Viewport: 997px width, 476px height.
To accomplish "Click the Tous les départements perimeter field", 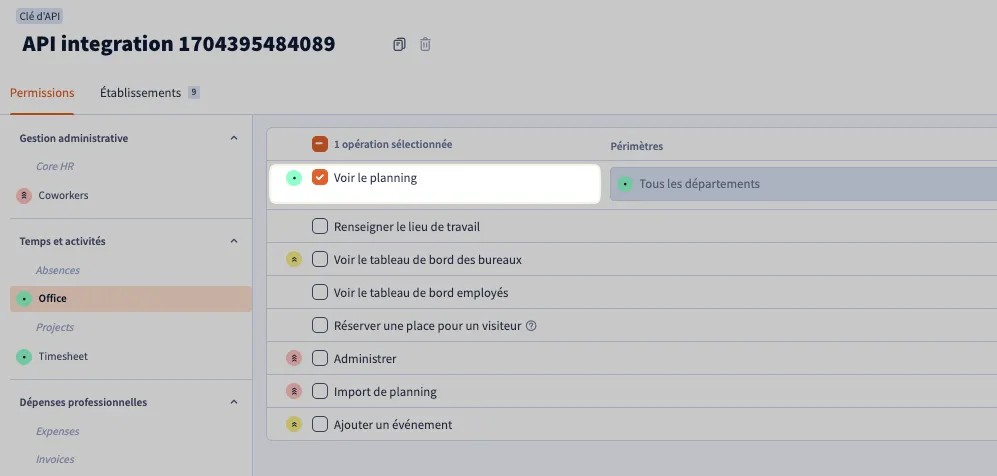I will pyautogui.click(x=803, y=184).
